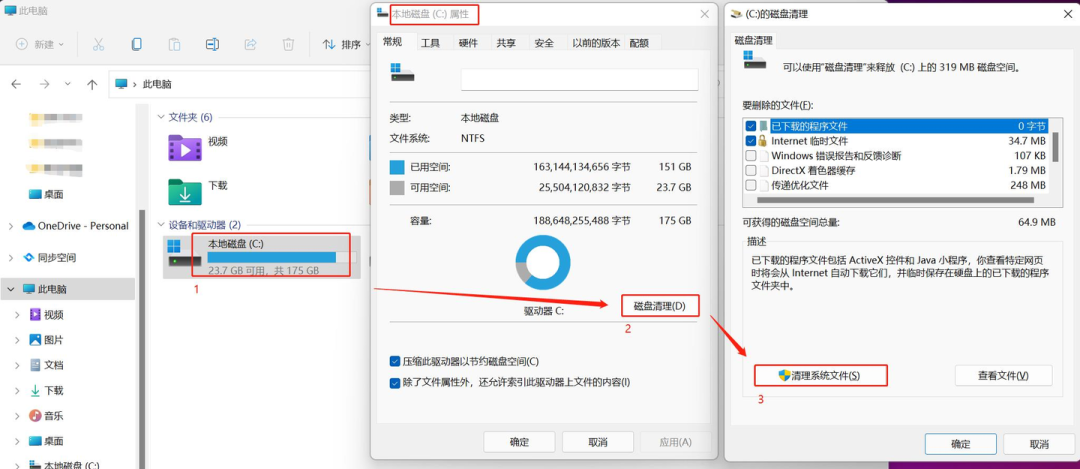
Task: Collapse the 文件夹 (6) group
Action: [162, 117]
